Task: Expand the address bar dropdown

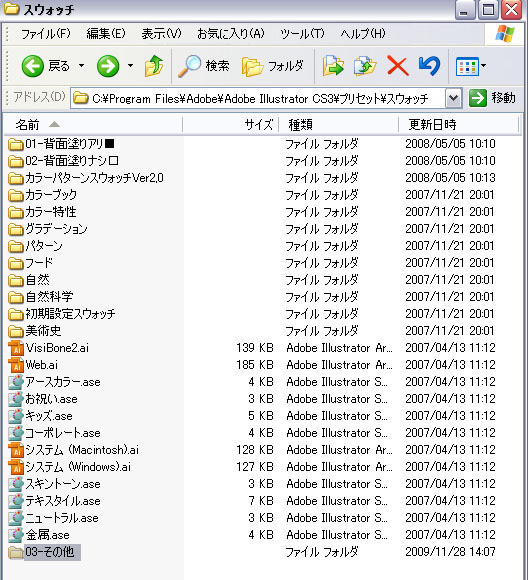Action: coord(453,98)
